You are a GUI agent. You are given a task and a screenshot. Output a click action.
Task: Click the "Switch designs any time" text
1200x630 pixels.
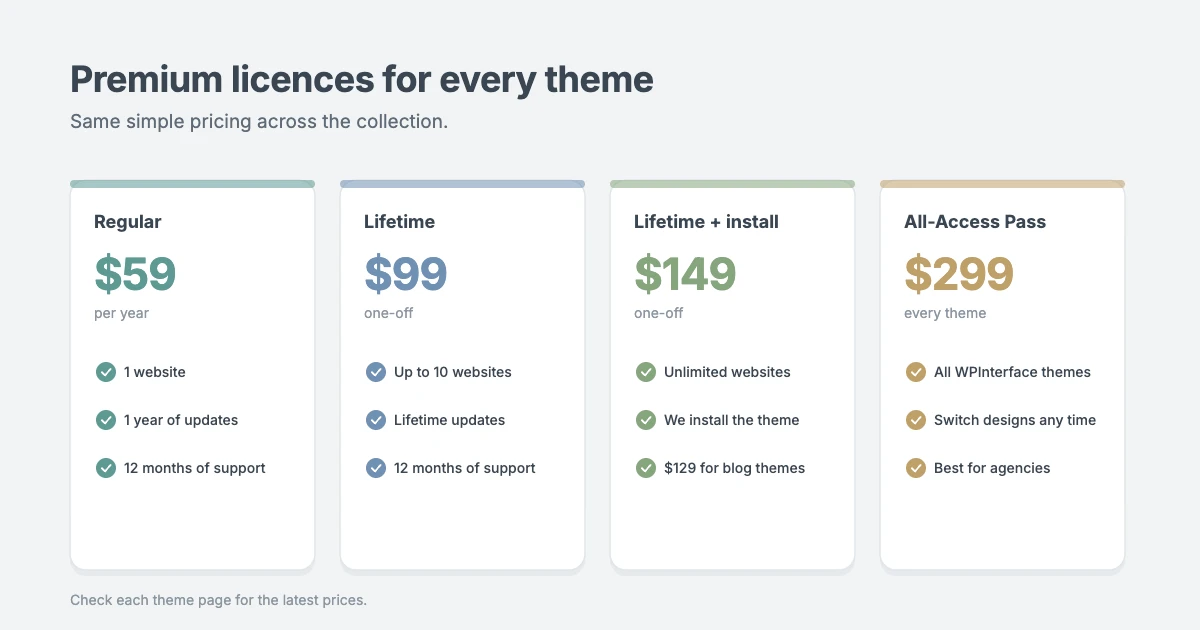[1015, 420]
